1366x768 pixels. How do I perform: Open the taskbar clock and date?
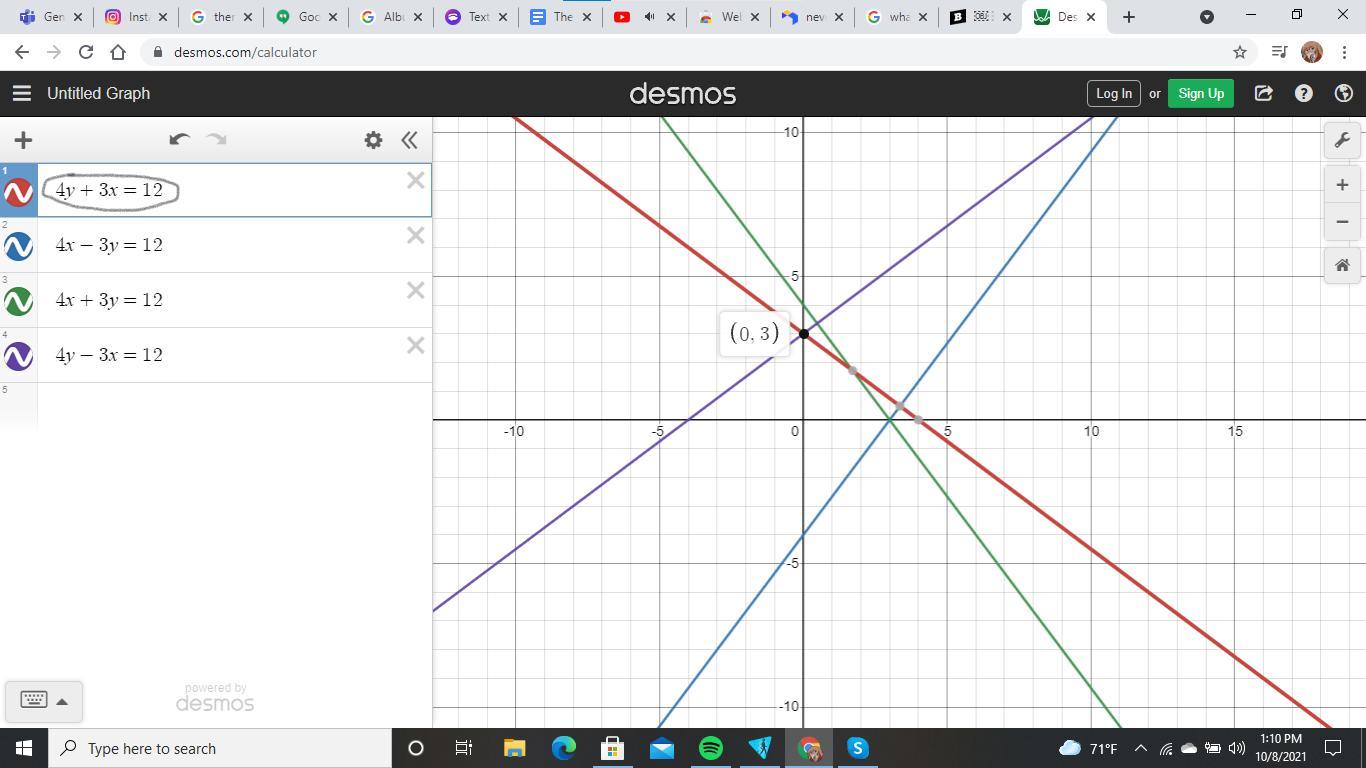pos(1281,748)
